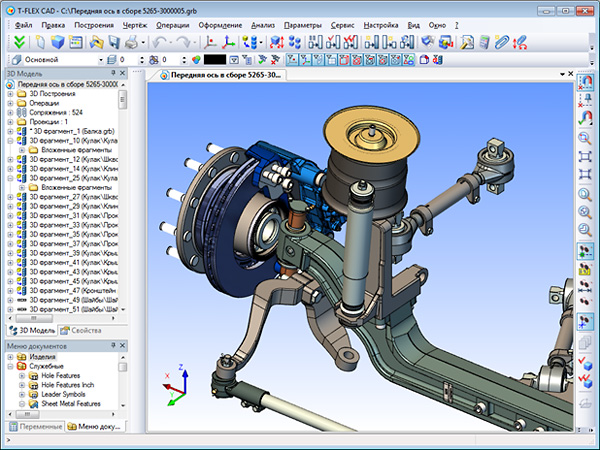Click the calendar-like form icon in top toolbar
The width and height of the screenshot is (600, 450).
click(x=76, y=42)
